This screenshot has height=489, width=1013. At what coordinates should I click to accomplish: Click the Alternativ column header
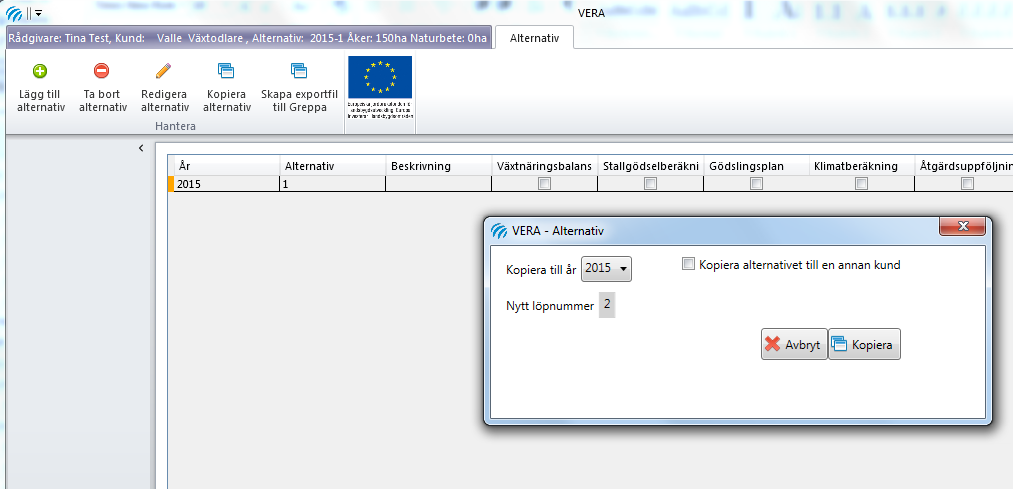(333, 166)
